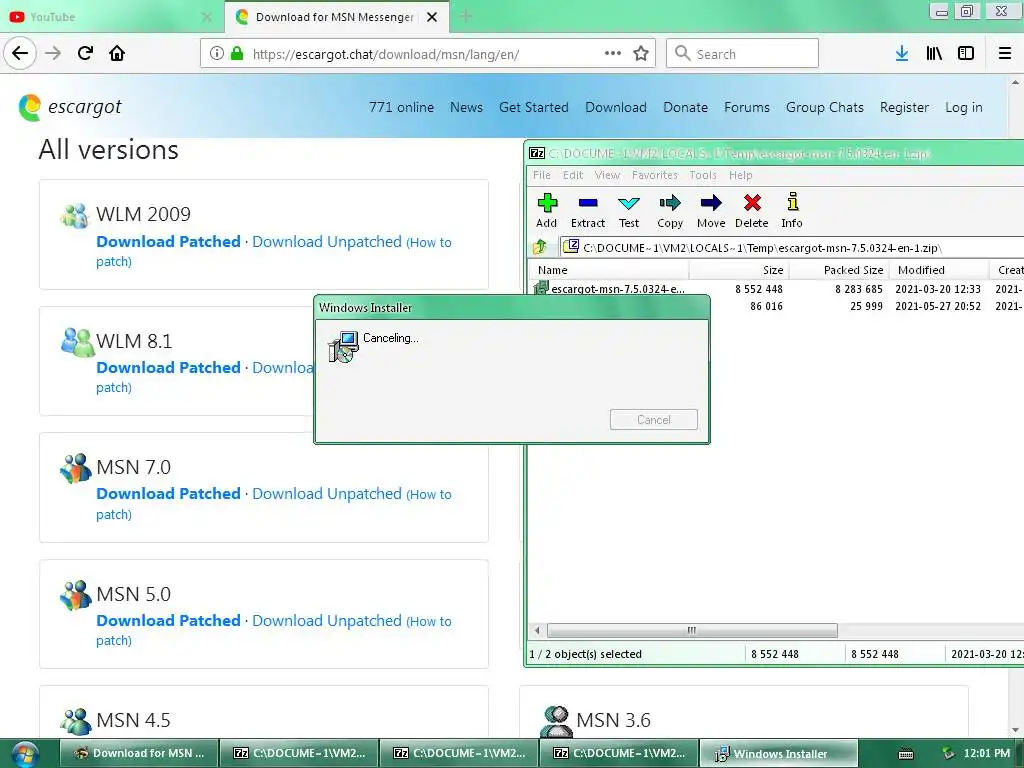The image size is (1024, 768).
Task: Open the page actions three-dots icon
Action: 613,53
